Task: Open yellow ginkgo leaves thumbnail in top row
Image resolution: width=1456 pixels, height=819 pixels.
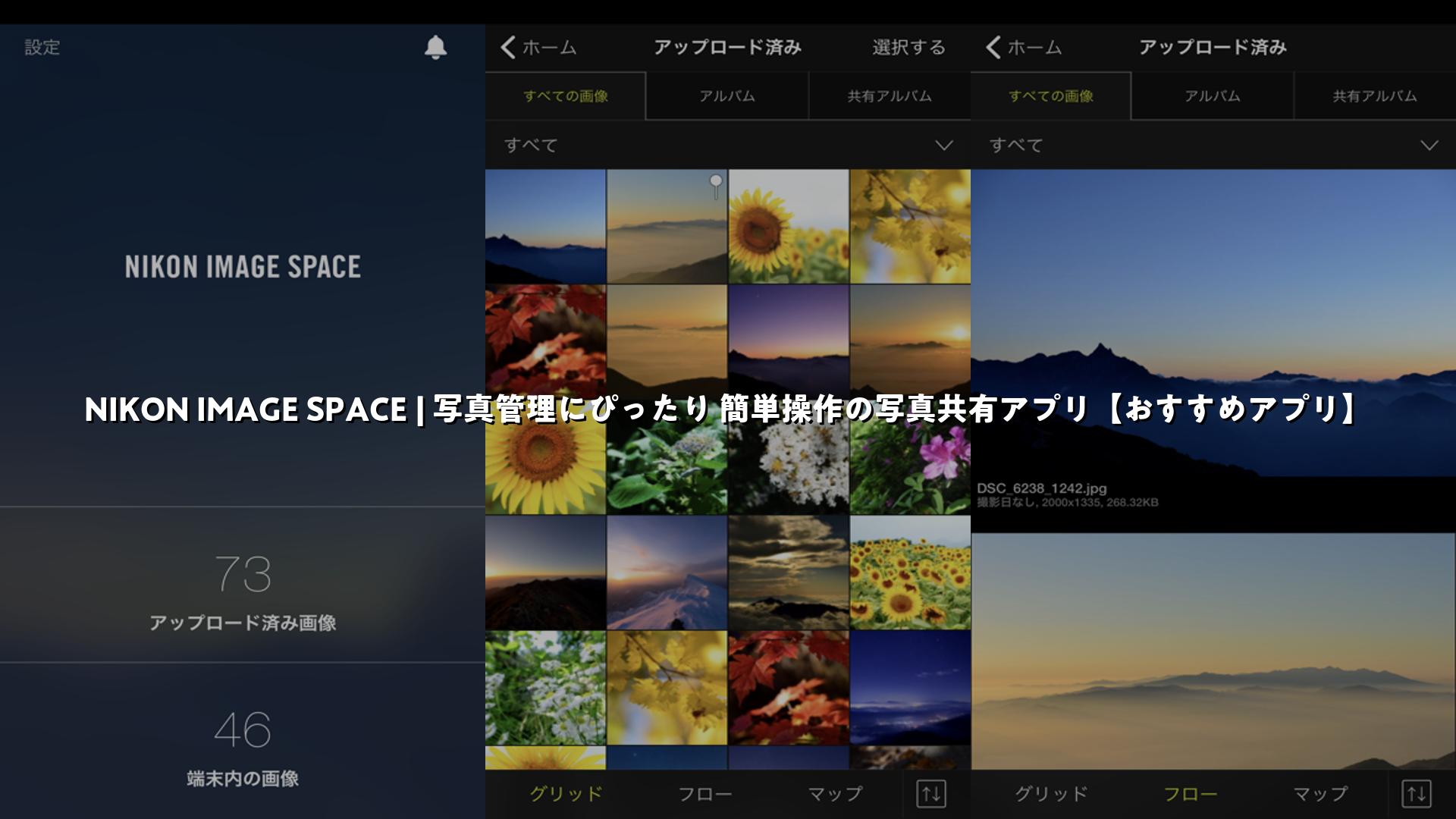Action: point(910,227)
